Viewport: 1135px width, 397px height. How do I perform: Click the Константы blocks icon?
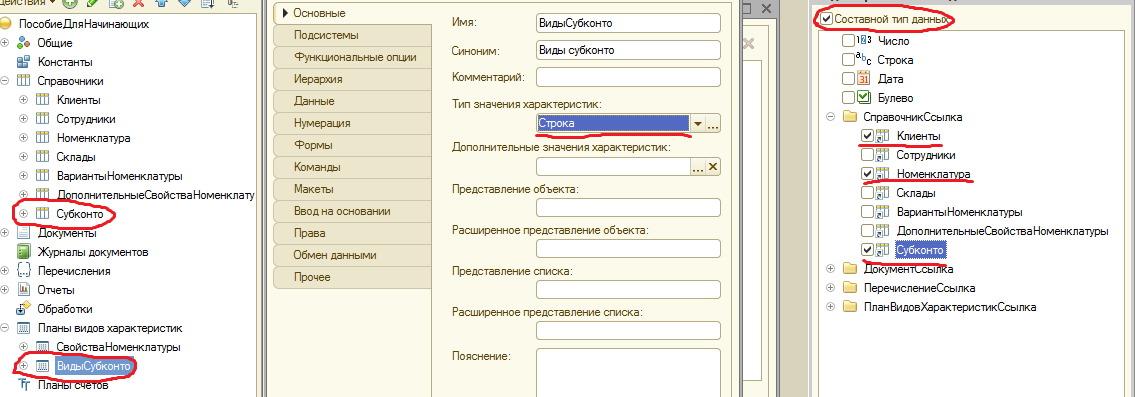23,62
